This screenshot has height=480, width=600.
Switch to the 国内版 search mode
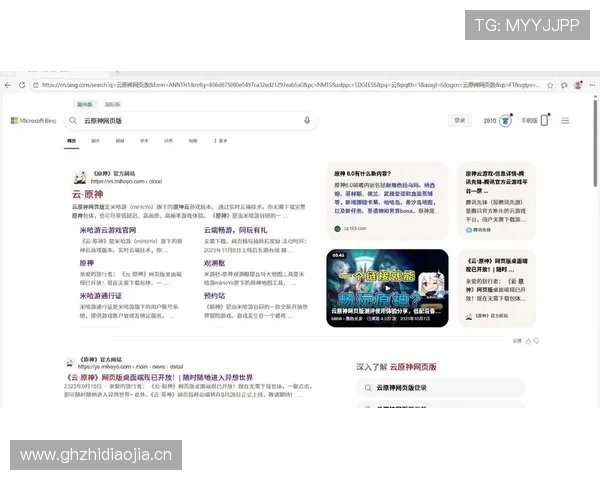tap(85, 104)
